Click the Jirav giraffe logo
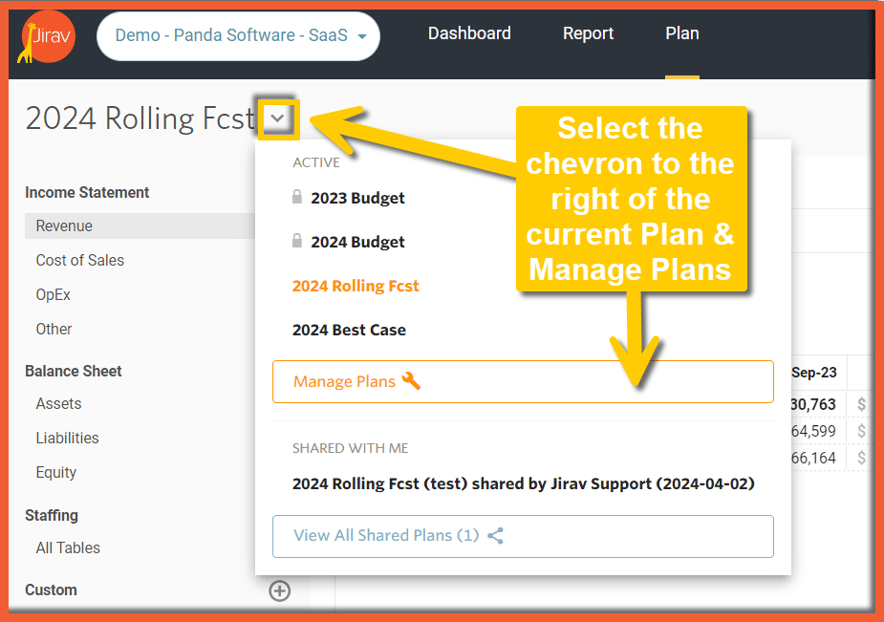Screen dimensions: 884x622 pos(46,39)
